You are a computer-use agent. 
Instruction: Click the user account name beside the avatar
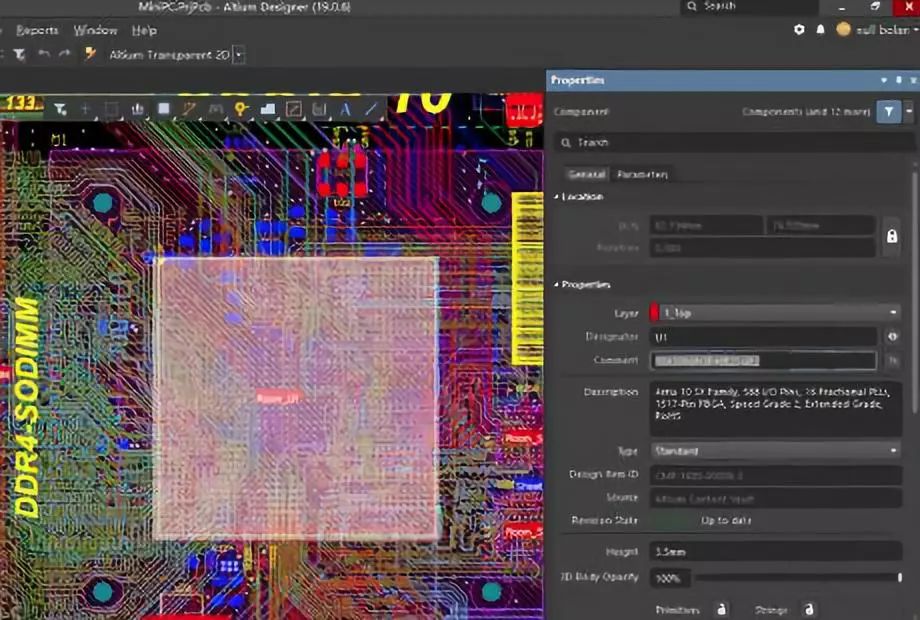coord(882,29)
